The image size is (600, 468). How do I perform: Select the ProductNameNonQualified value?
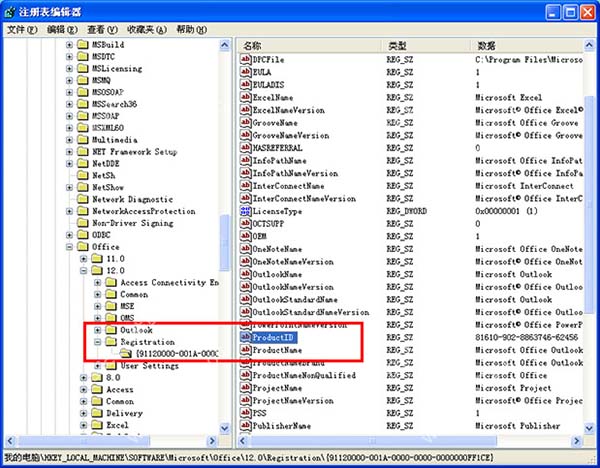(304, 375)
